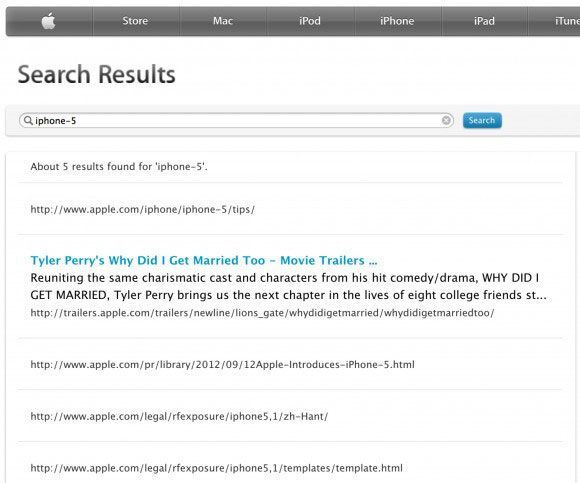The height and width of the screenshot is (483, 580).
Task: Click the Search Results heading
Action: [97, 74]
